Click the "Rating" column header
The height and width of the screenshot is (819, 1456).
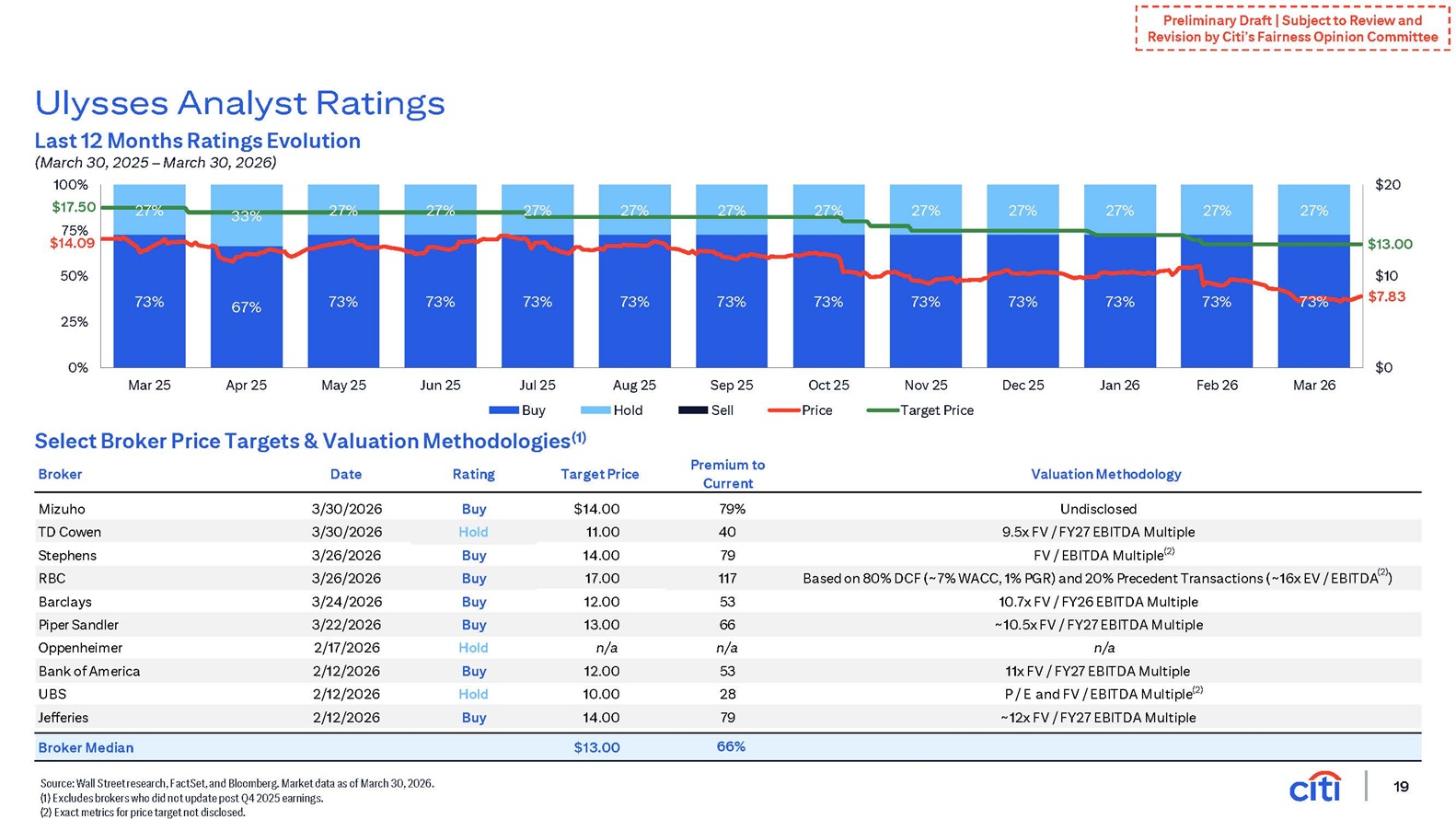point(473,474)
